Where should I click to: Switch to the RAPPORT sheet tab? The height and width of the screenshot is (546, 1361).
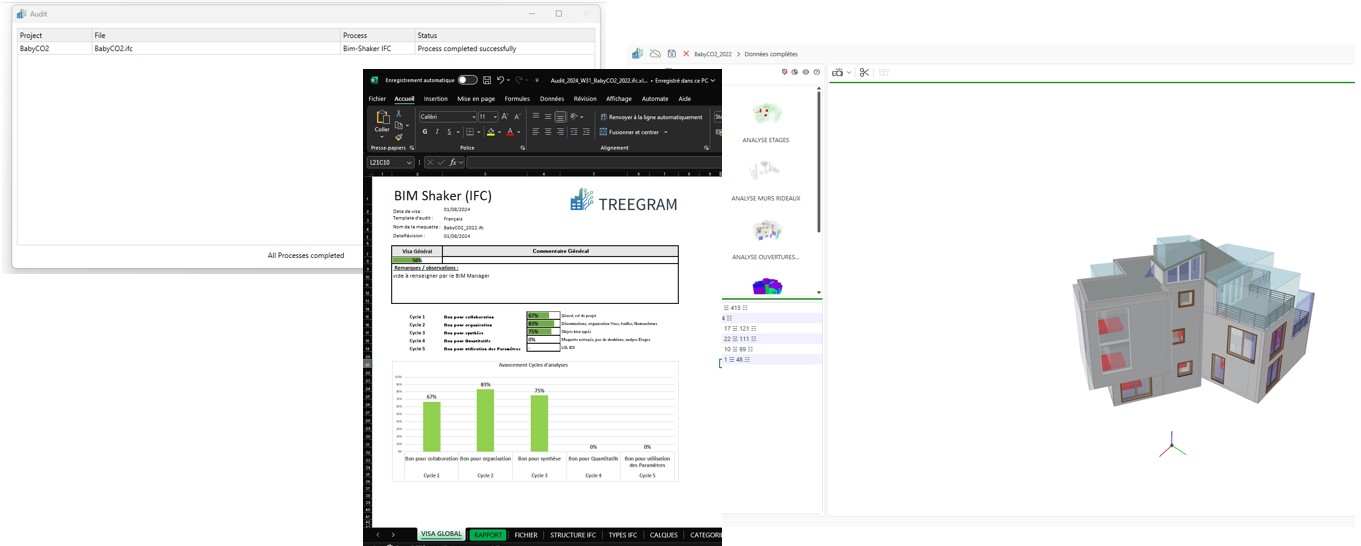(488, 535)
